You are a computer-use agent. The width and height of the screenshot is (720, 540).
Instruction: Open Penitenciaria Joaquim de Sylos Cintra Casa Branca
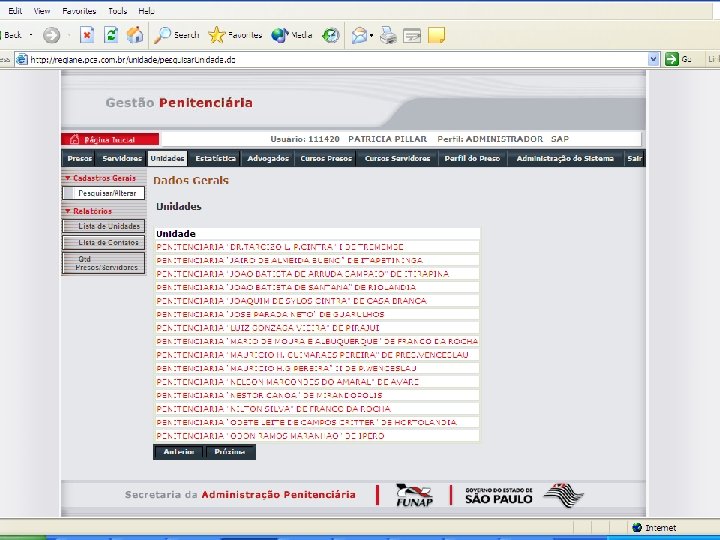pyautogui.click(x=292, y=301)
